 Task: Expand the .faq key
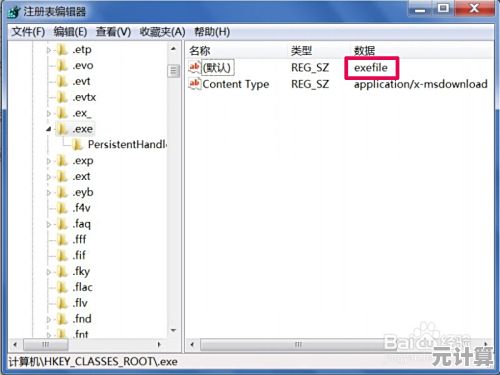tap(49, 224)
